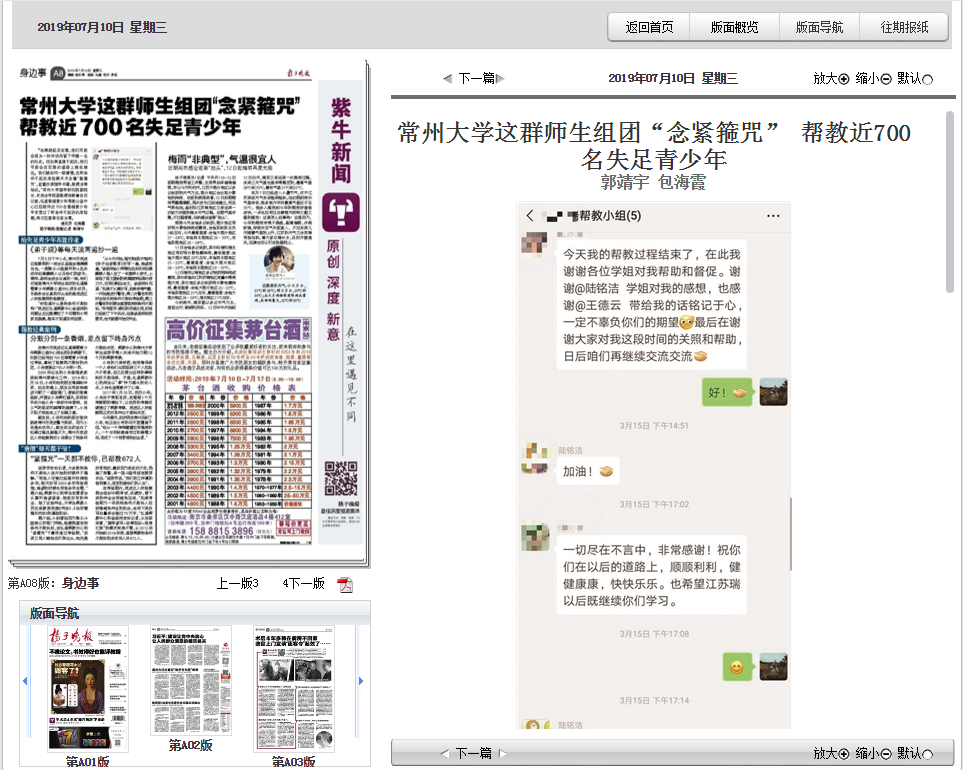This screenshot has height=770, width=963.
Task: Reset text size with top 默认 circle
Action: coord(927,79)
